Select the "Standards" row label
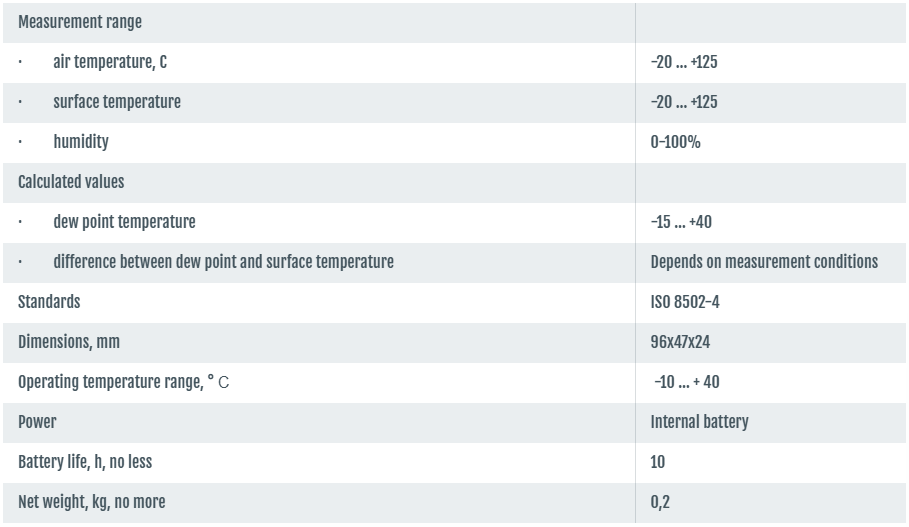 [x=49, y=302]
